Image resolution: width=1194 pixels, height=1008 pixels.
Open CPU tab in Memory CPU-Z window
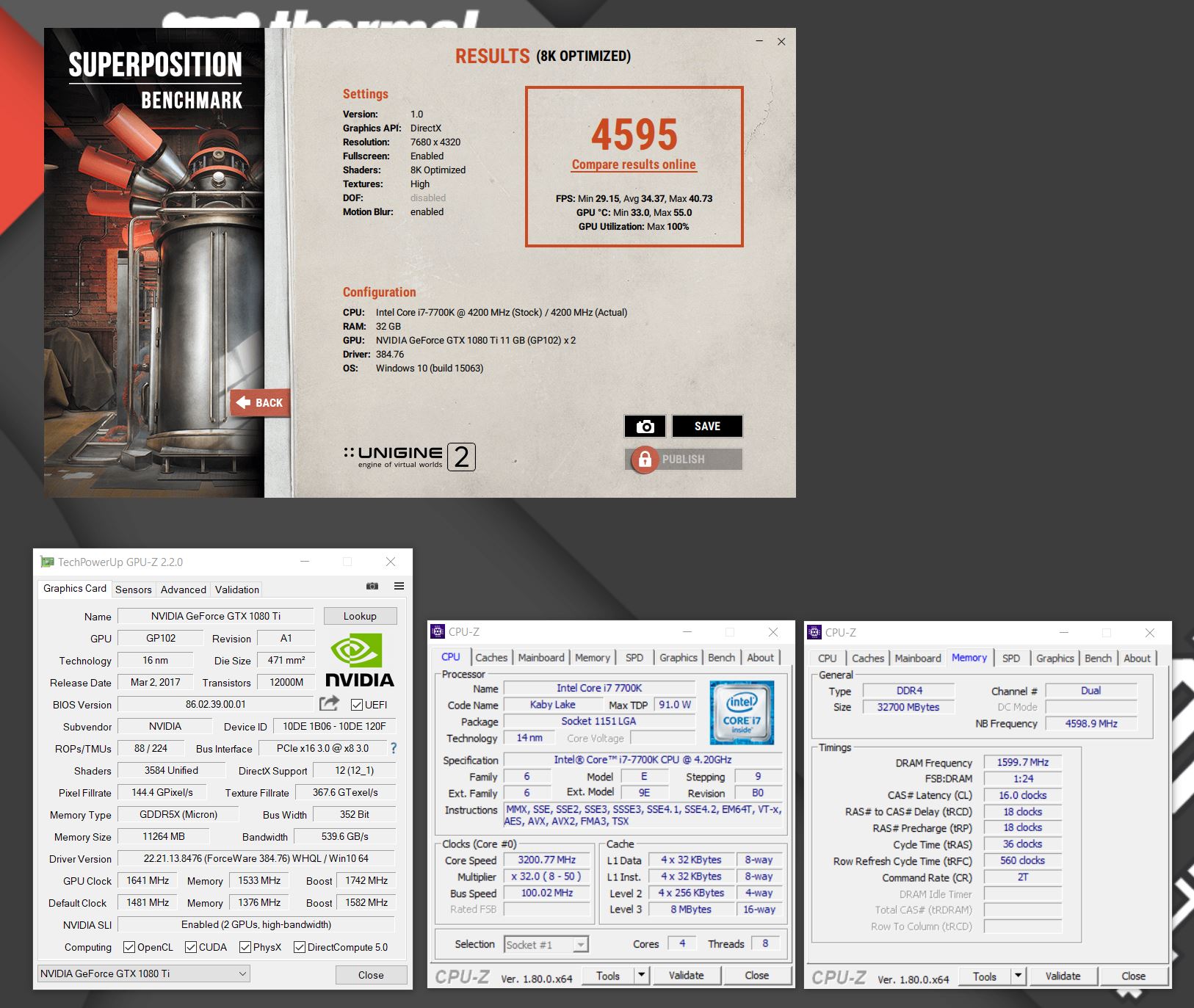[828, 659]
